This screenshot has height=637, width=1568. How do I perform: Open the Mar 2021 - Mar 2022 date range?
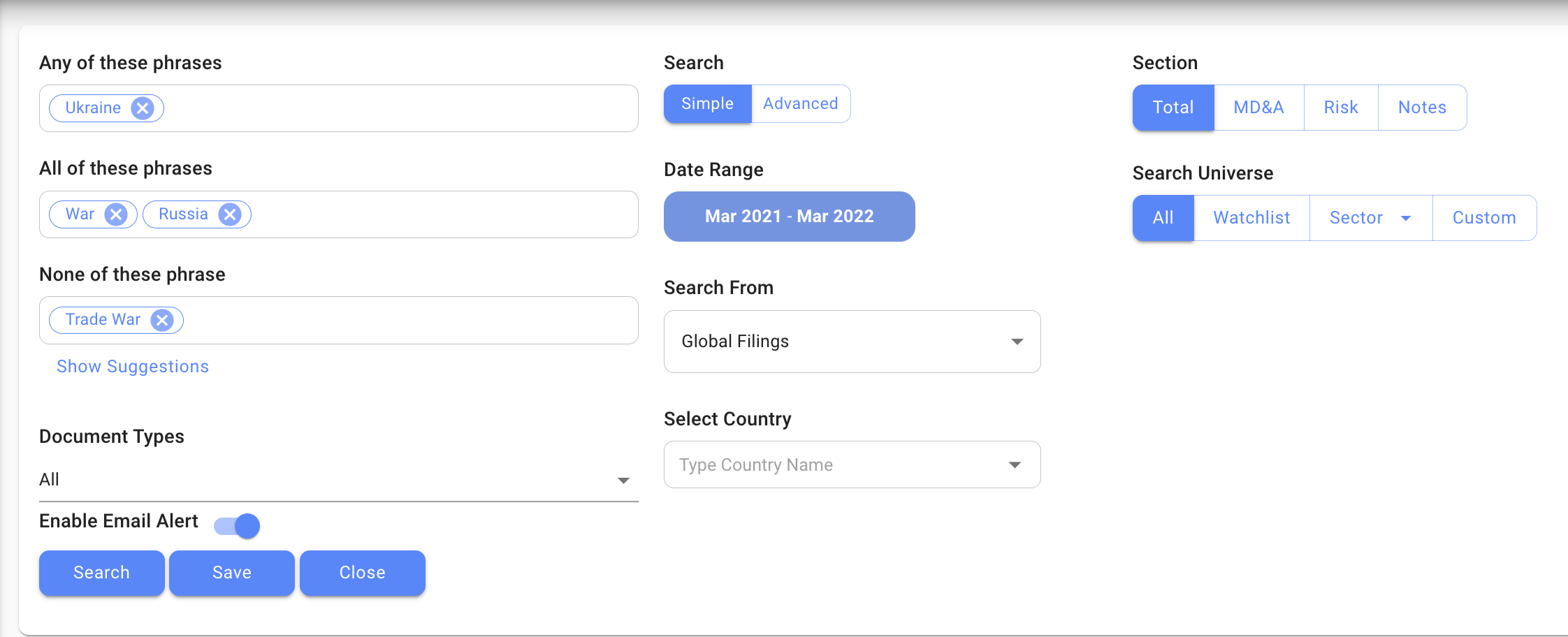pyautogui.click(x=789, y=217)
